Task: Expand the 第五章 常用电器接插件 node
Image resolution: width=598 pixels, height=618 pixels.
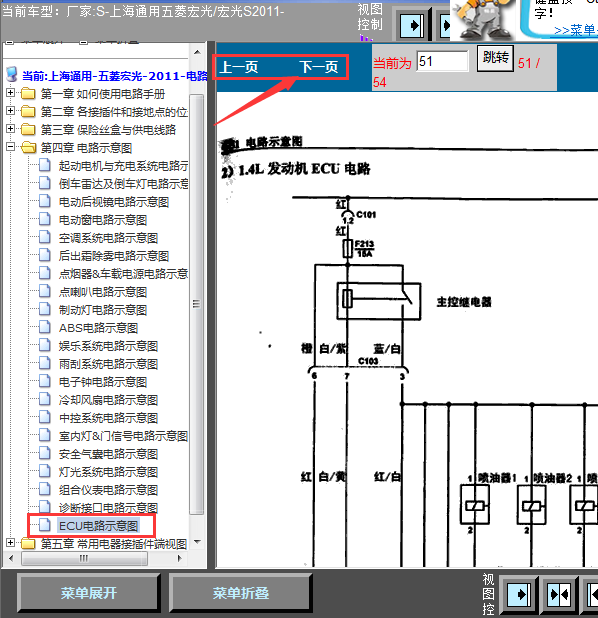Action: point(11,543)
